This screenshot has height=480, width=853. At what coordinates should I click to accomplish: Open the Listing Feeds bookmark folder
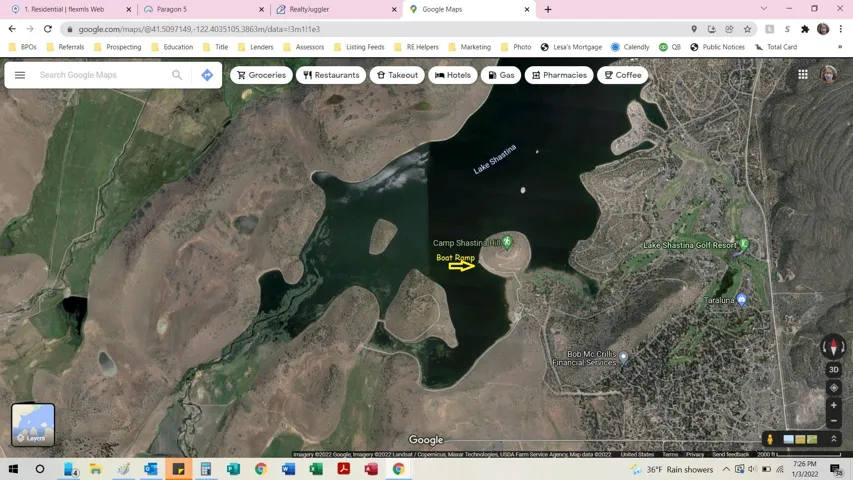(x=359, y=47)
